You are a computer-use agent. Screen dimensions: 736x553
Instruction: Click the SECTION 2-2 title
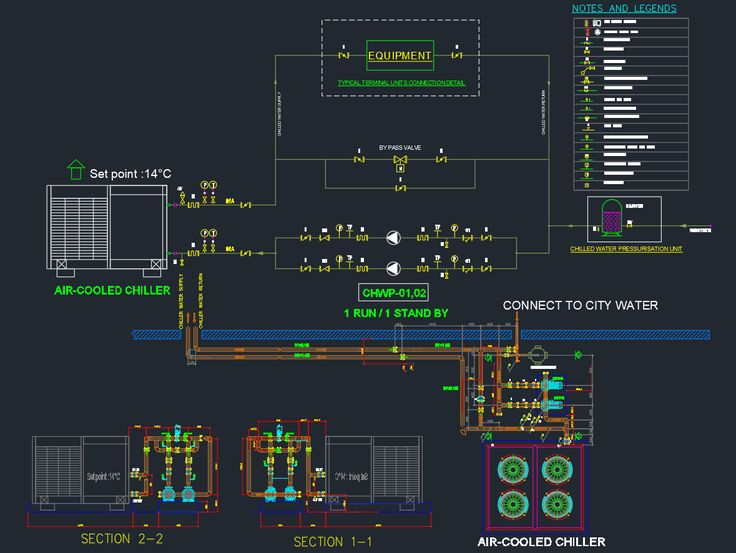121,539
